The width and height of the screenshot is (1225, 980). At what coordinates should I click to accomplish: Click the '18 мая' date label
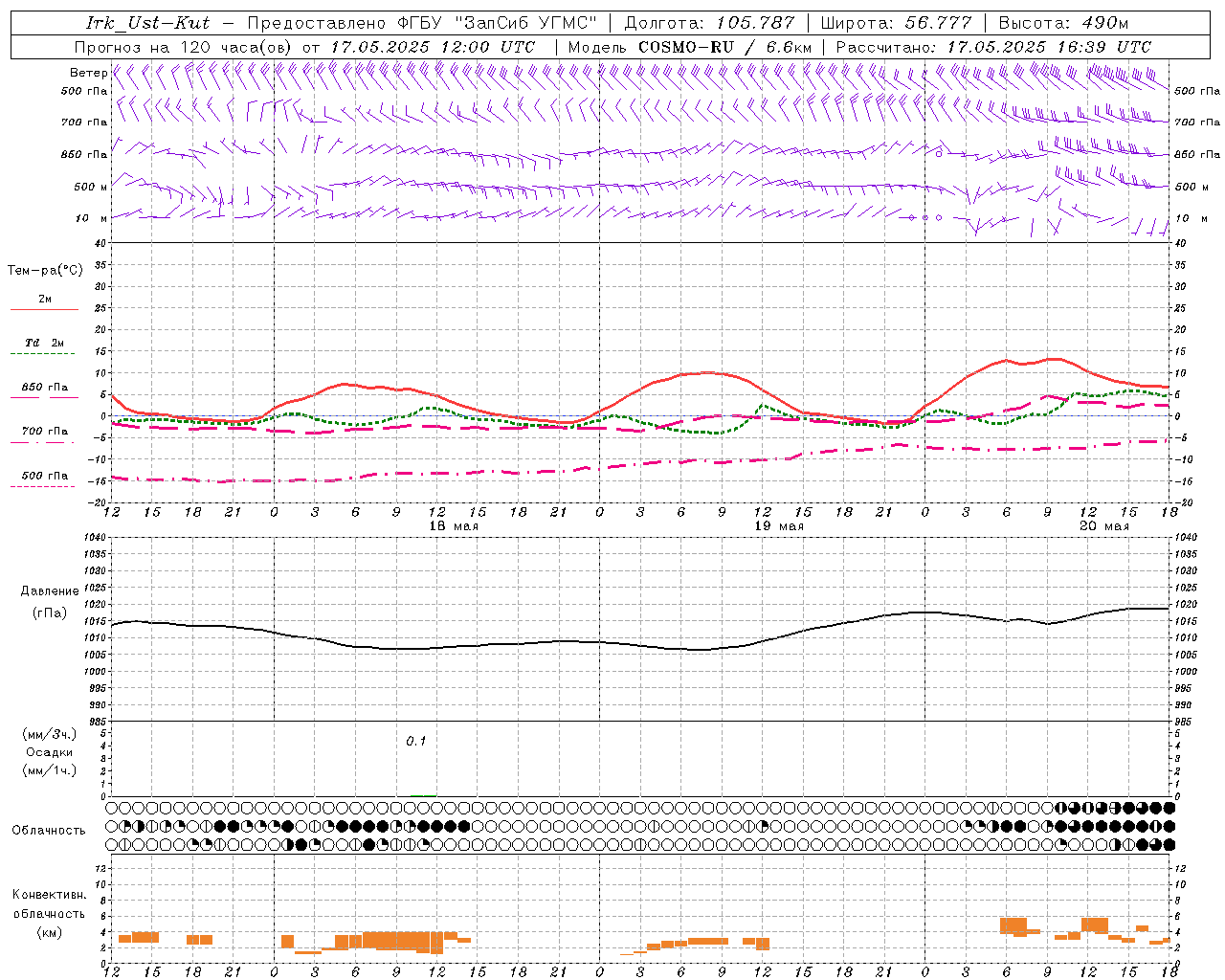tap(454, 526)
